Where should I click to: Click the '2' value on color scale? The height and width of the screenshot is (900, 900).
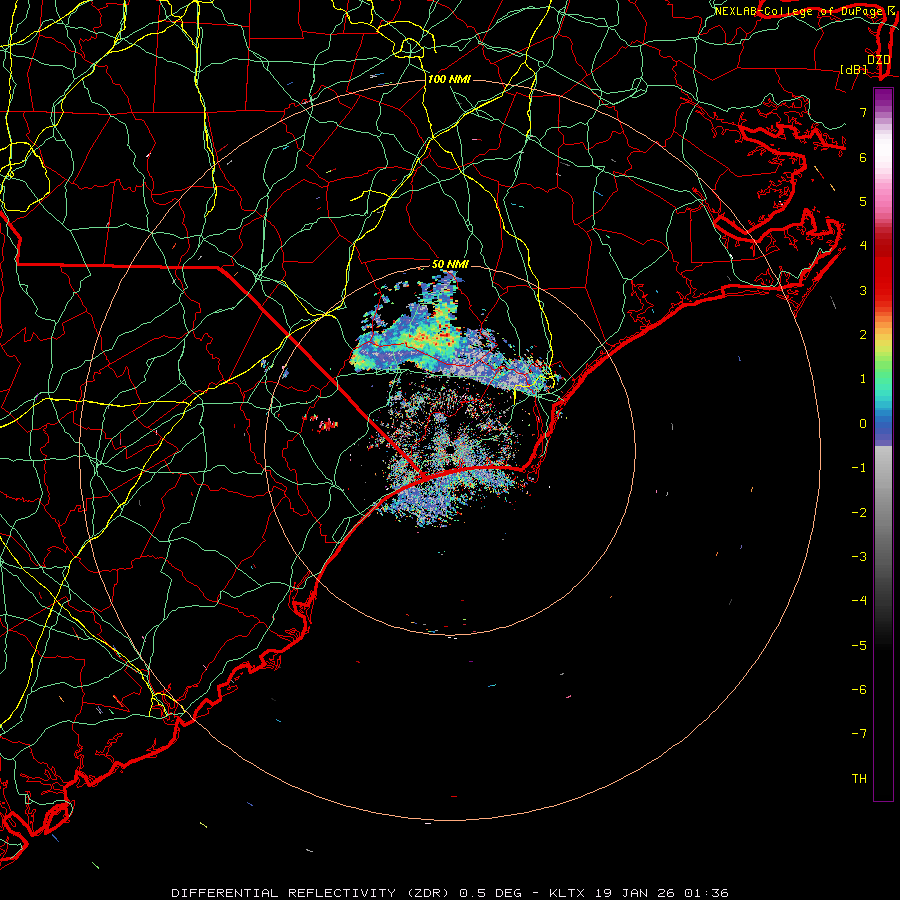[x=863, y=335]
